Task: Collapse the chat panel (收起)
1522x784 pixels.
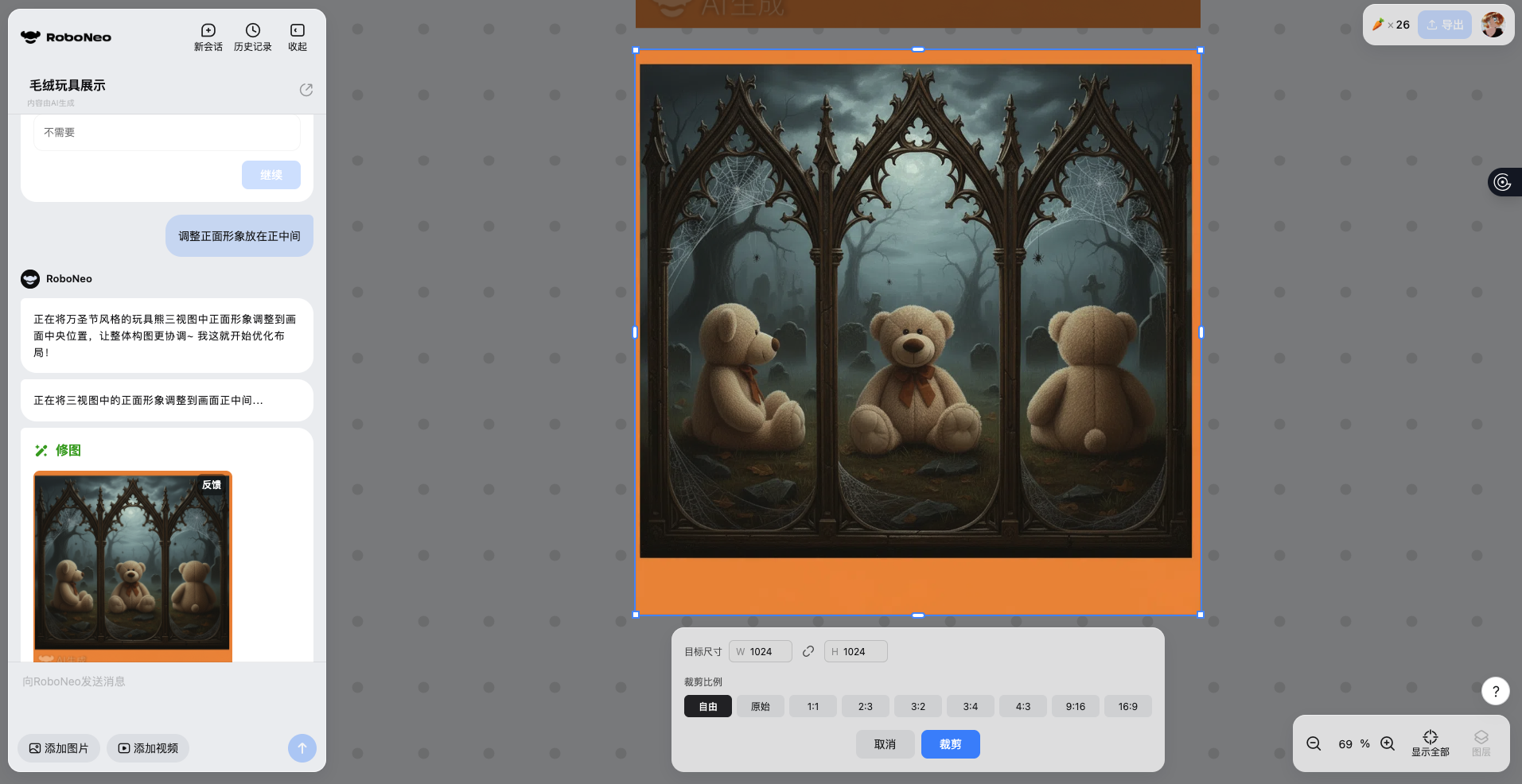Action: [x=297, y=37]
